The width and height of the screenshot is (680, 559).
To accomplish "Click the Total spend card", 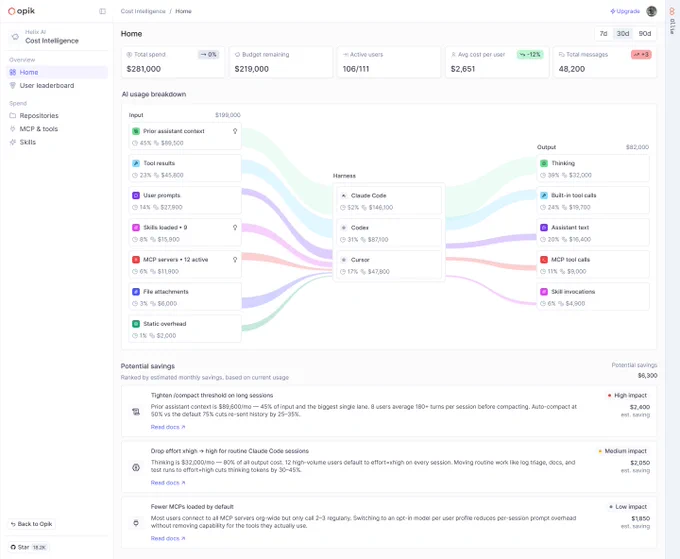I will 173,62.
